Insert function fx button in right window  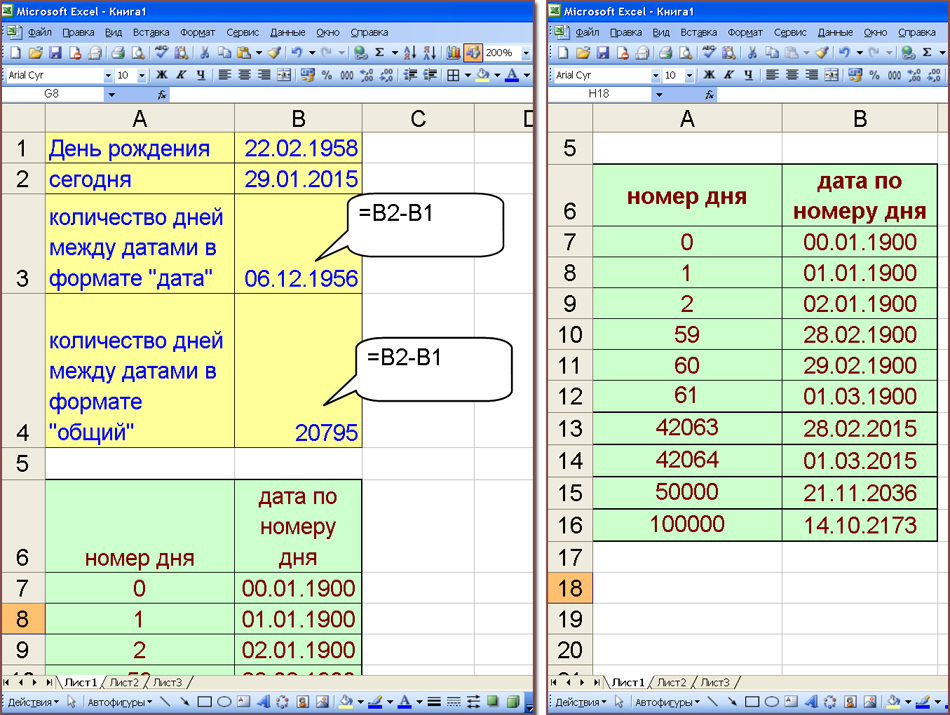[x=709, y=94]
